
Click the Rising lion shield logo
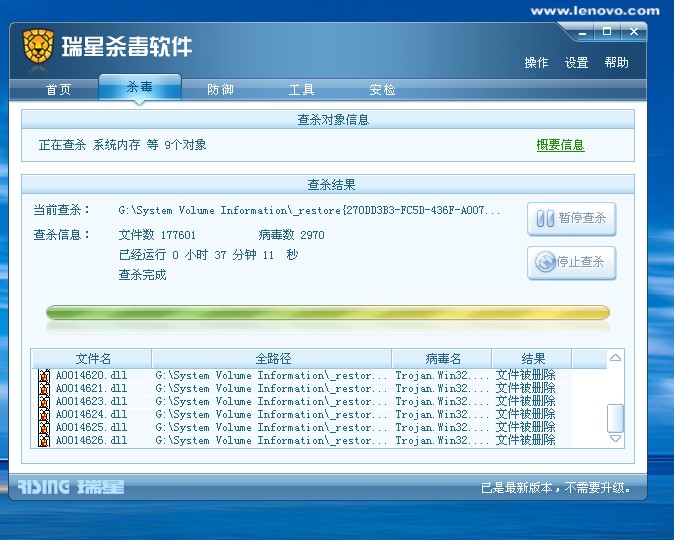pyautogui.click(x=38, y=46)
